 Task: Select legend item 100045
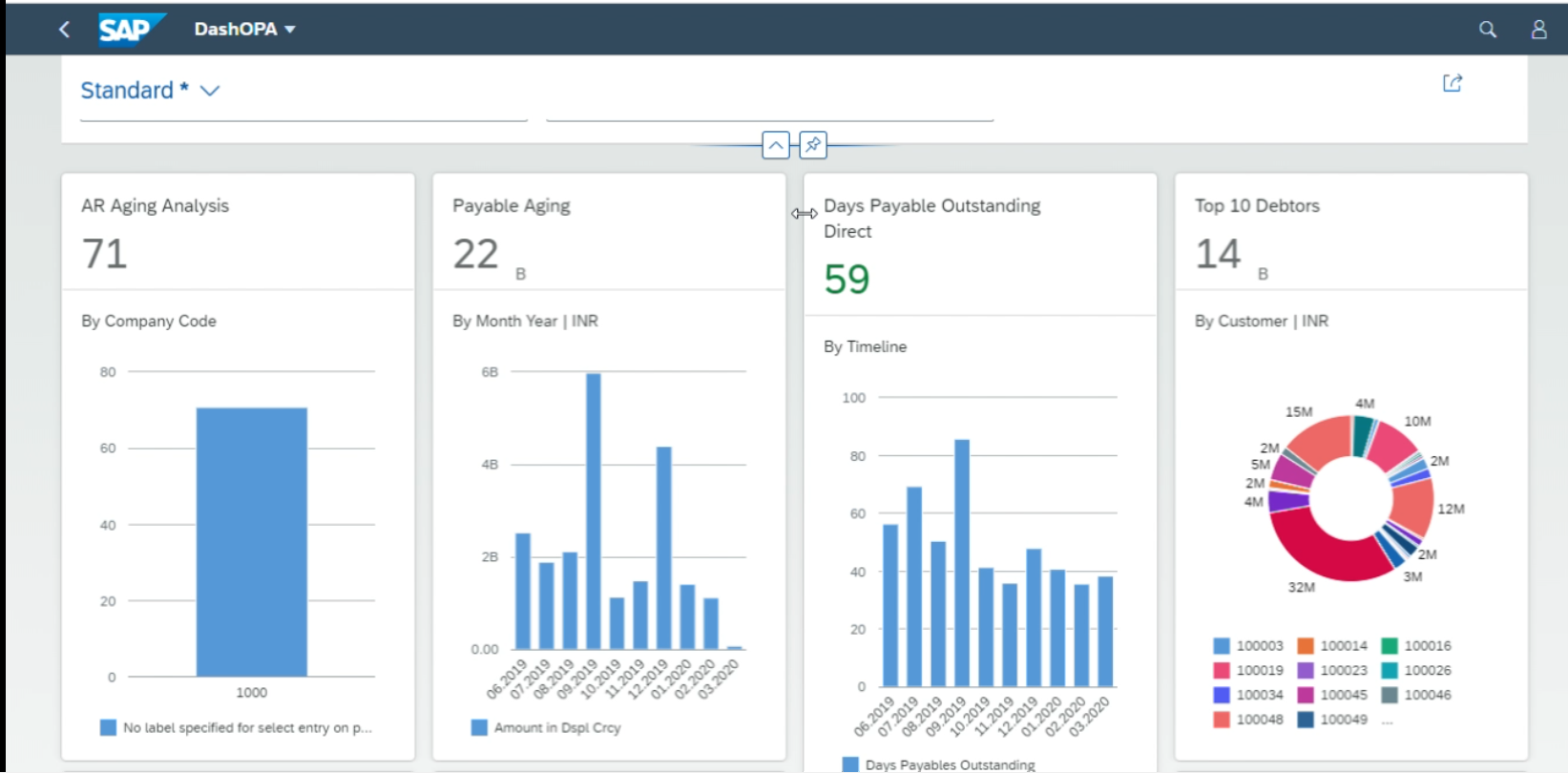(1332, 696)
